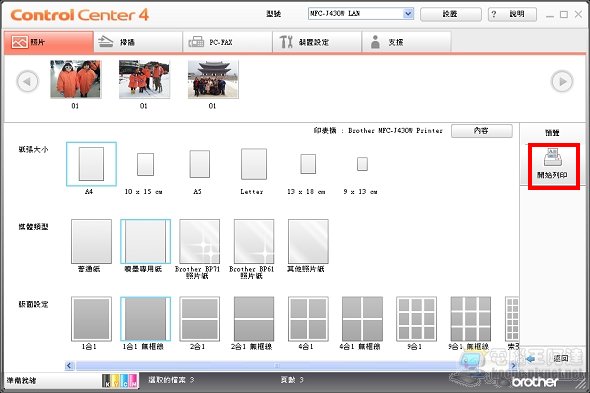The height and width of the screenshot is (393, 590).
Task: Open the model dropdown MFC-J430W LAN
Action: tap(361, 14)
